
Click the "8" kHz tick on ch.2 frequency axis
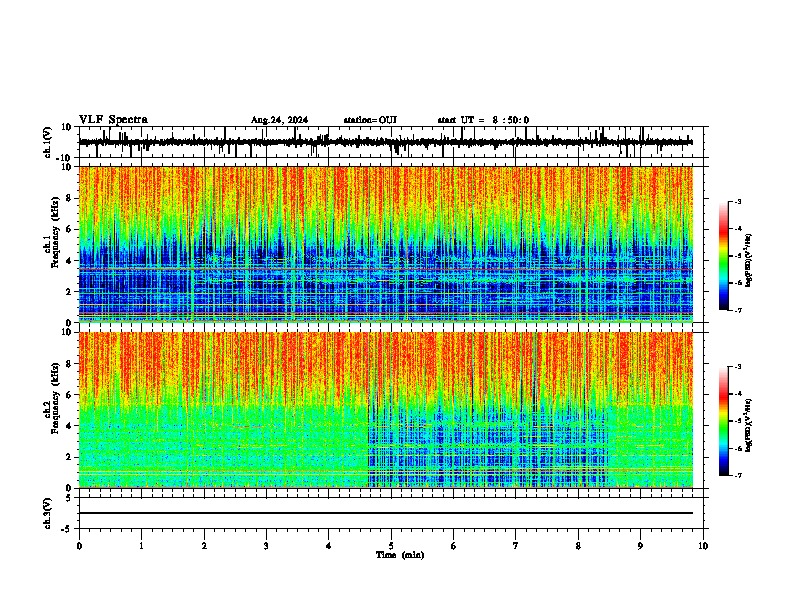click(x=70, y=364)
